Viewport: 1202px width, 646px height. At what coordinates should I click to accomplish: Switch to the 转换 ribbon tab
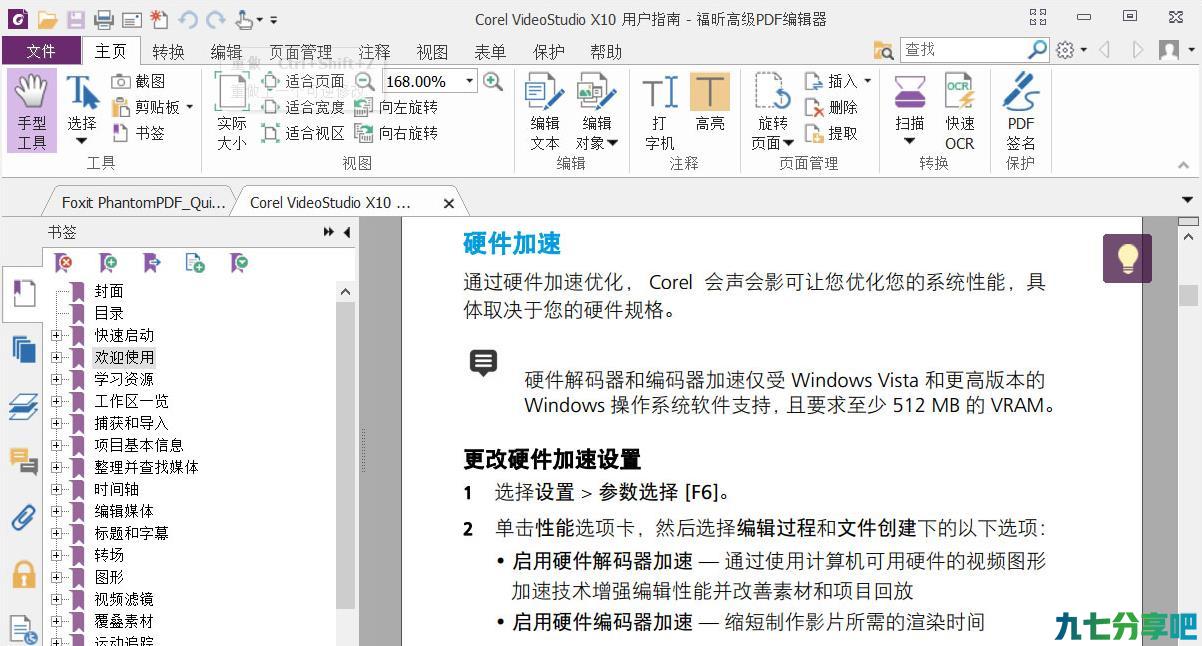coord(169,52)
